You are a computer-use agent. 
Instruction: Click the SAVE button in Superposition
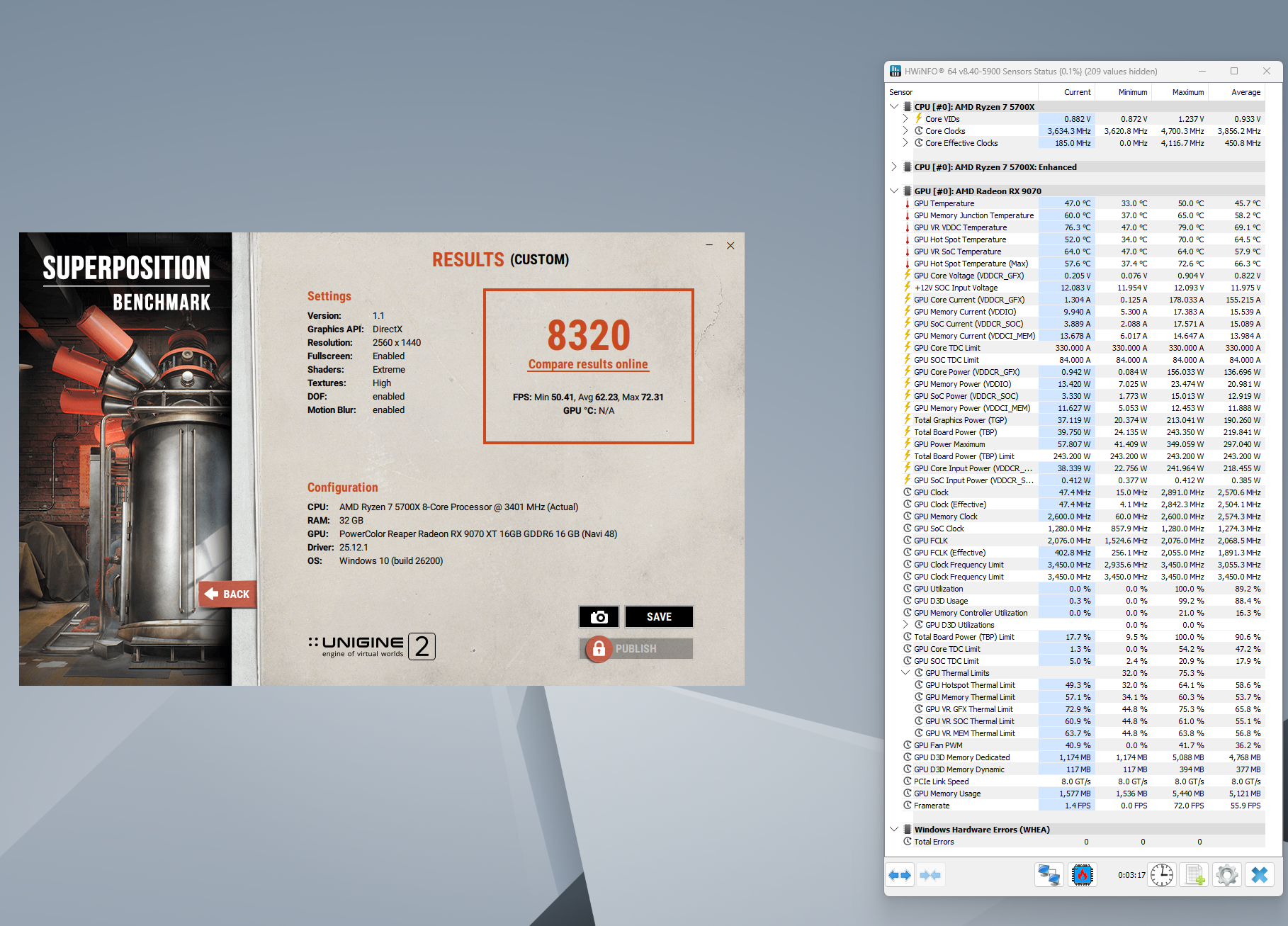point(659,616)
